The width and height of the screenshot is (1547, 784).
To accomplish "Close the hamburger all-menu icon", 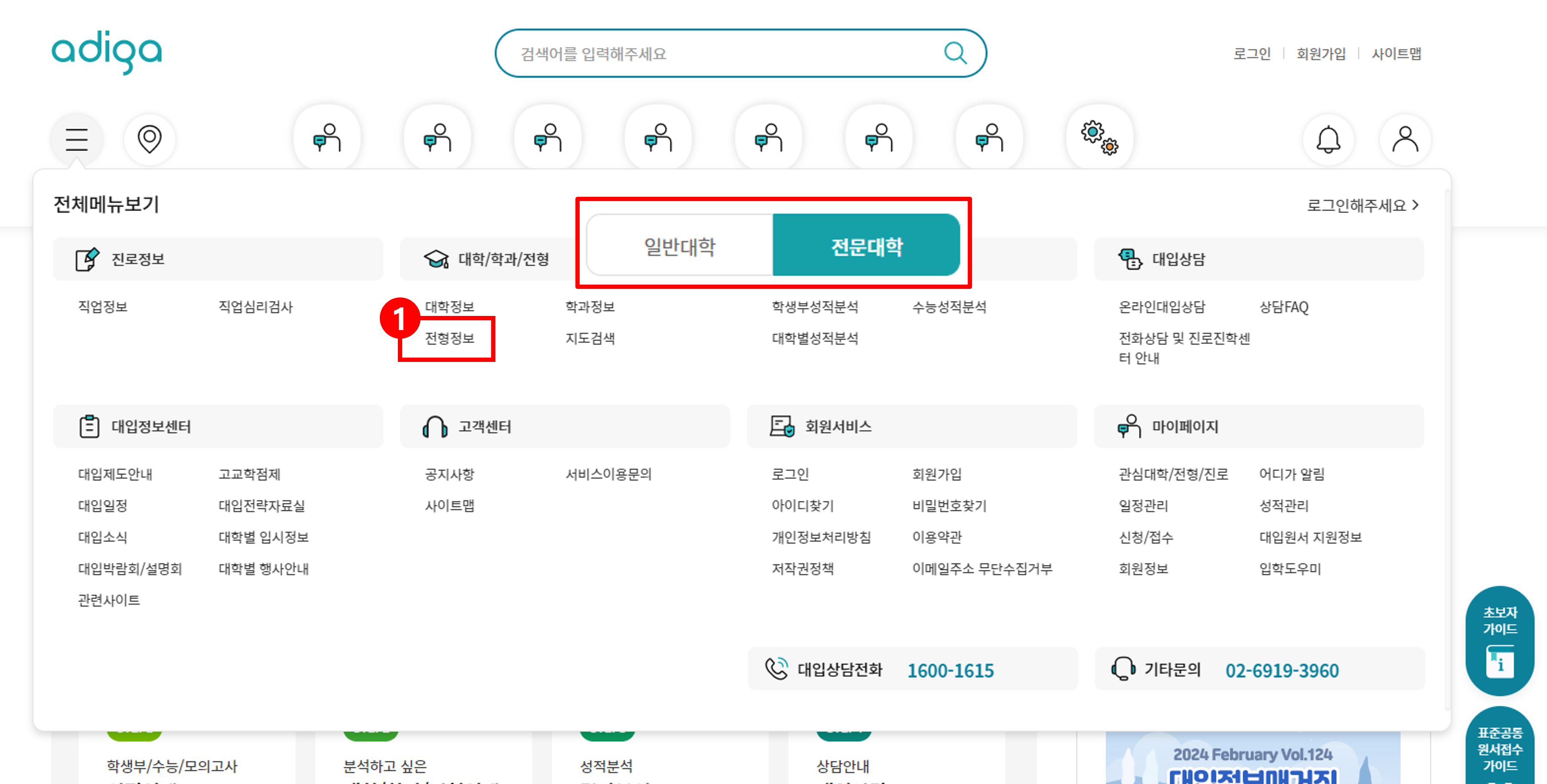I will coord(77,139).
